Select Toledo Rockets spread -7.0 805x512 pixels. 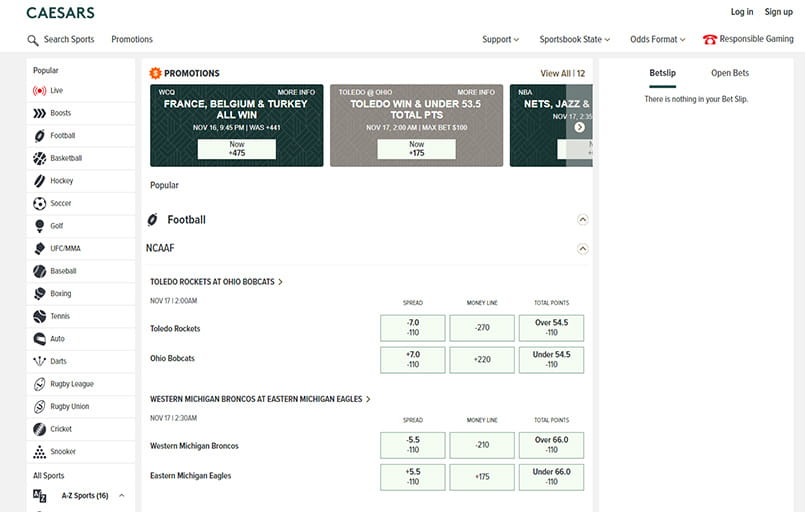click(413, 328)
